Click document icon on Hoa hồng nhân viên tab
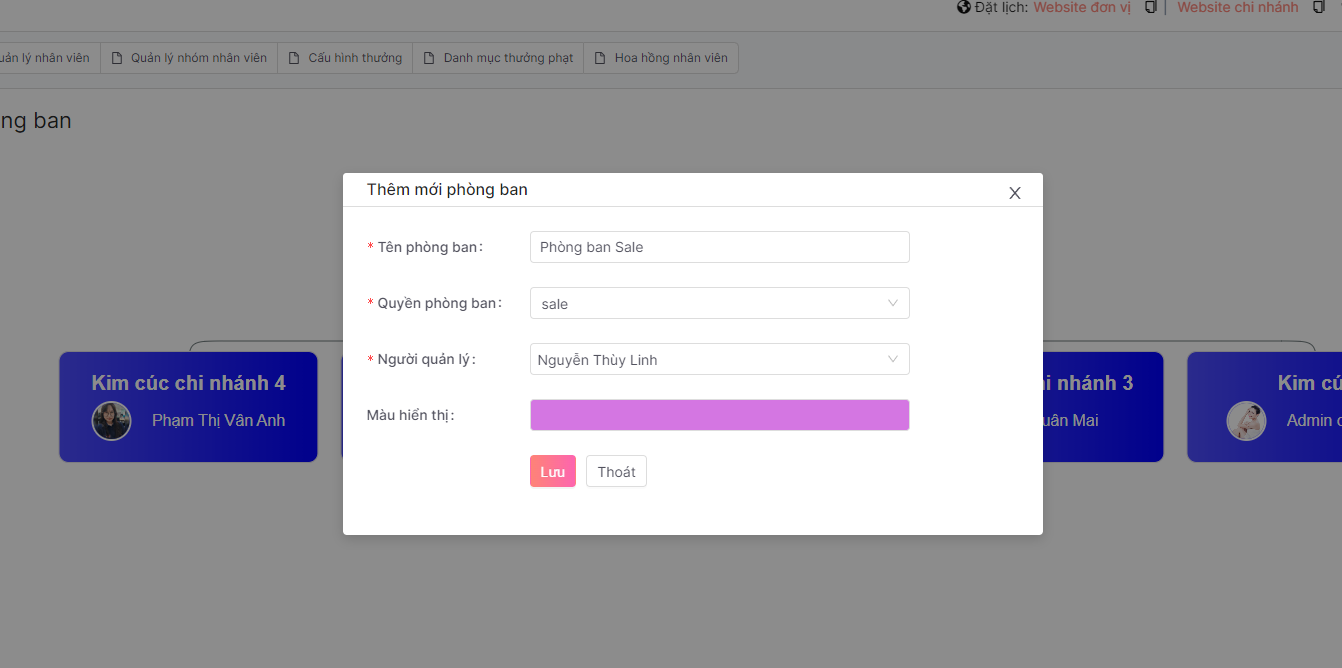The height and width of the screenshot is (668, 1342). coord(600,58)
